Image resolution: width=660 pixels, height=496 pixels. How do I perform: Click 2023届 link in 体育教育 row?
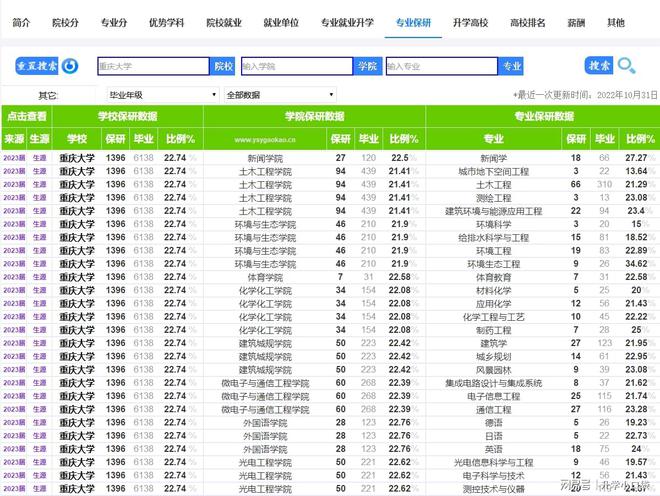click(x=14, y=277)
